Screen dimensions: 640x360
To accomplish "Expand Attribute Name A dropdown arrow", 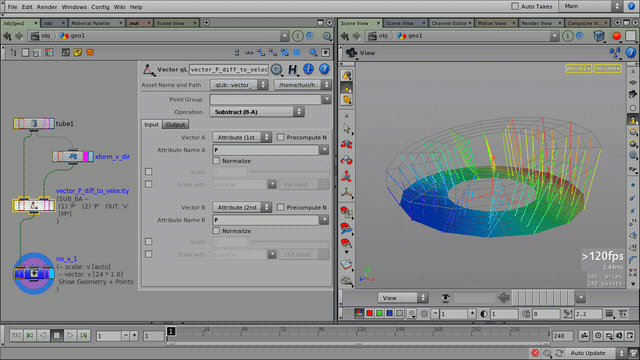I will click(324, 150).
